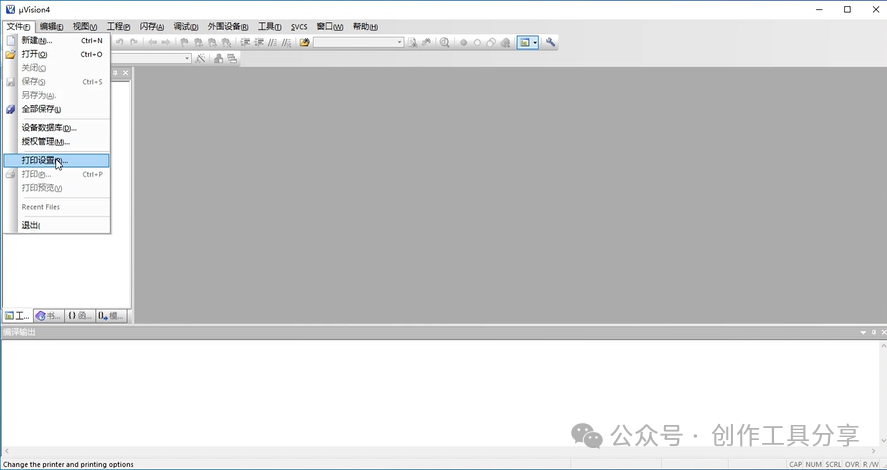Switch to the functions ({} 函...) tab

pos(79,316)
